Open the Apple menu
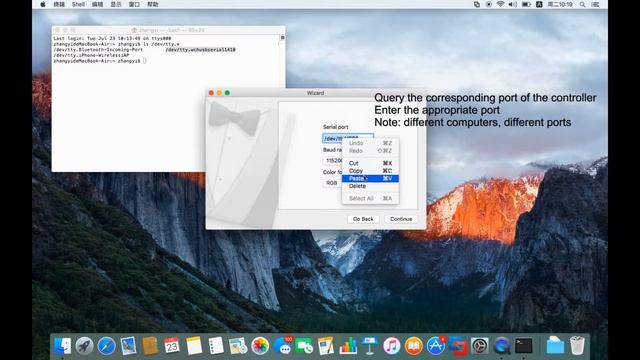 (x=43, y=4)
